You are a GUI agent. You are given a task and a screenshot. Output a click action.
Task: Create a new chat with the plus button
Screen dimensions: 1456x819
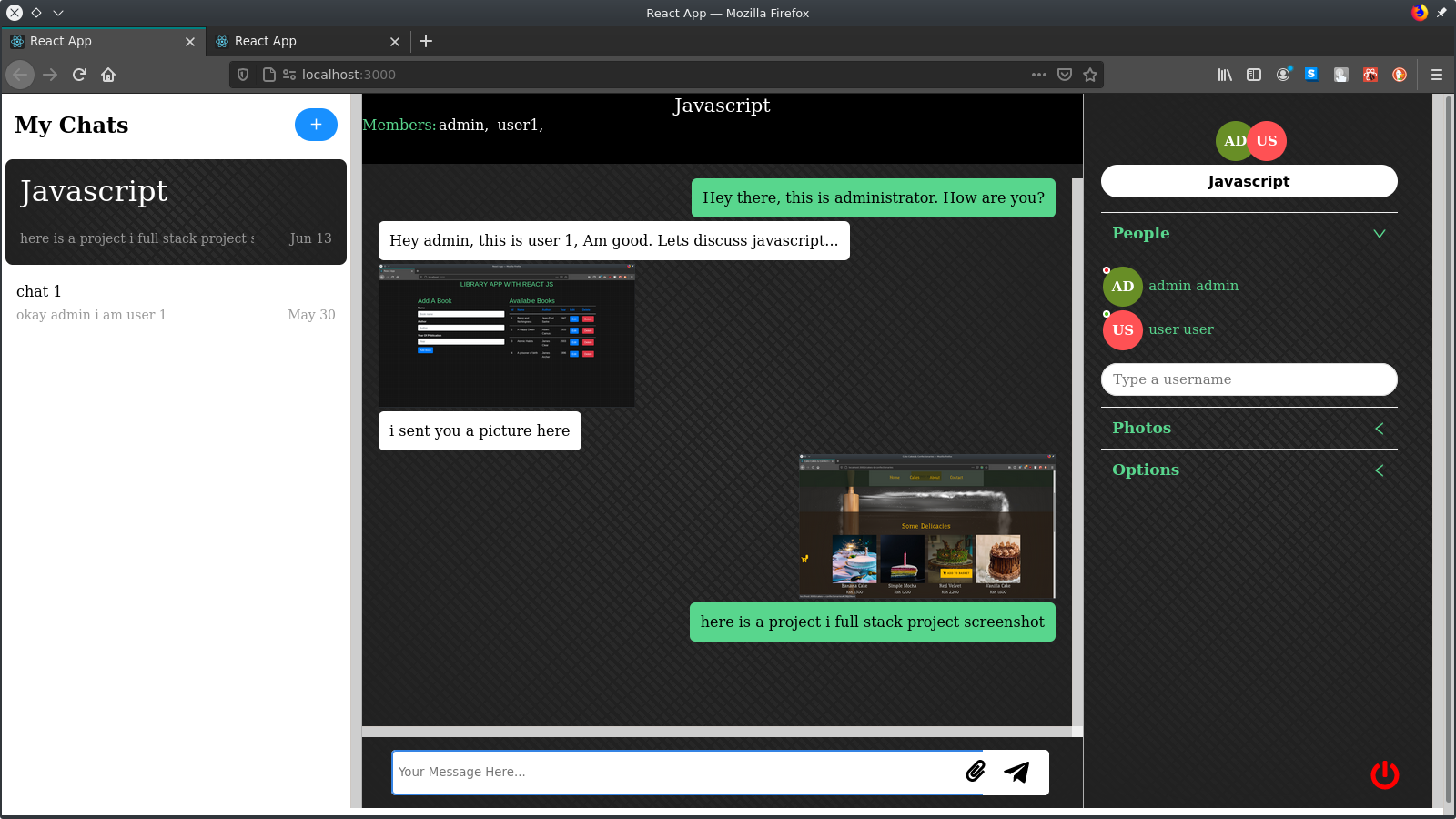point(316,125)
